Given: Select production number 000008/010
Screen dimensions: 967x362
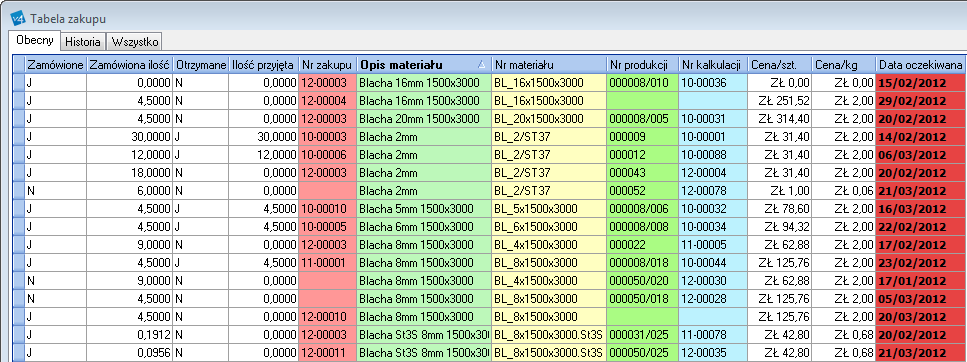Looking at the screenshot, I should tap(643, 83).
